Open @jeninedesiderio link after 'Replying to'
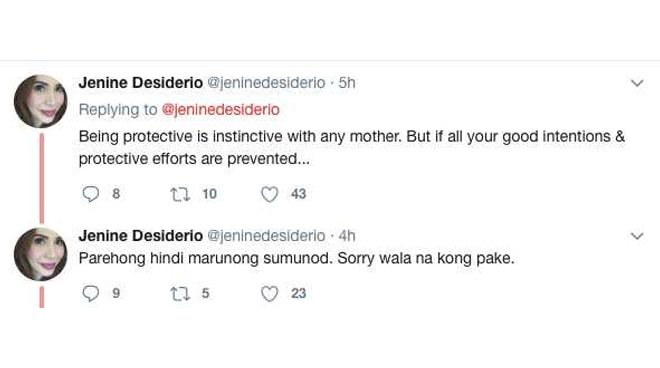This screenshot has height=368, width=660. 221,109
